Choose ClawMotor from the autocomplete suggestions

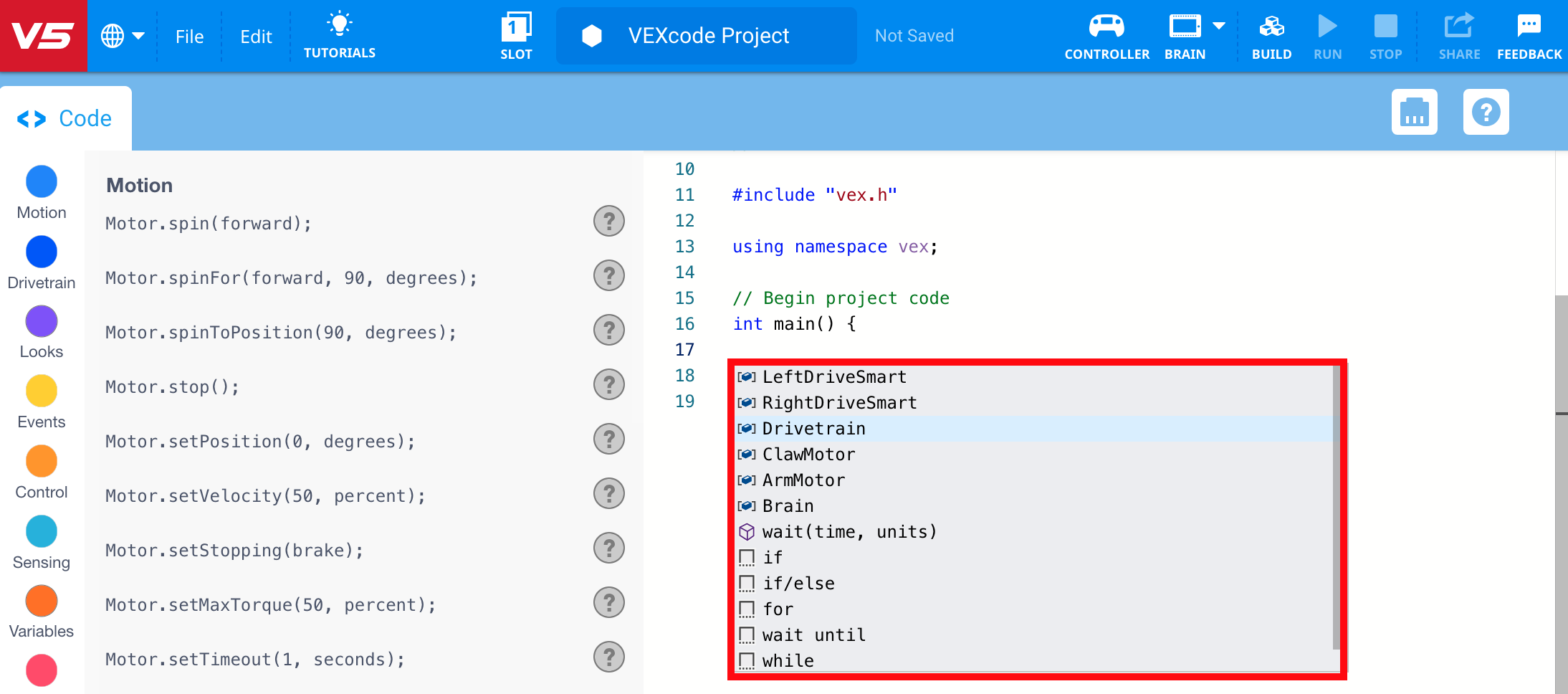tap(808, 454)
